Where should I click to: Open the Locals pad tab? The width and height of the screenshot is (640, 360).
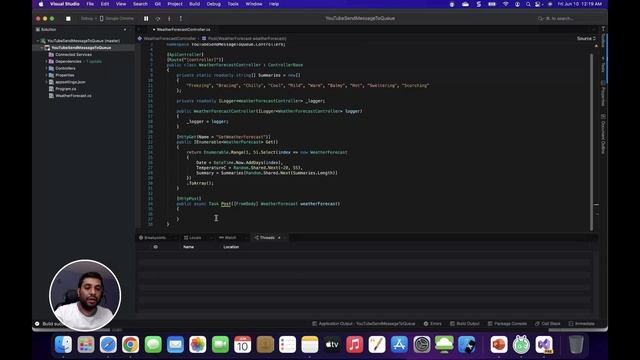coord(193,238)
